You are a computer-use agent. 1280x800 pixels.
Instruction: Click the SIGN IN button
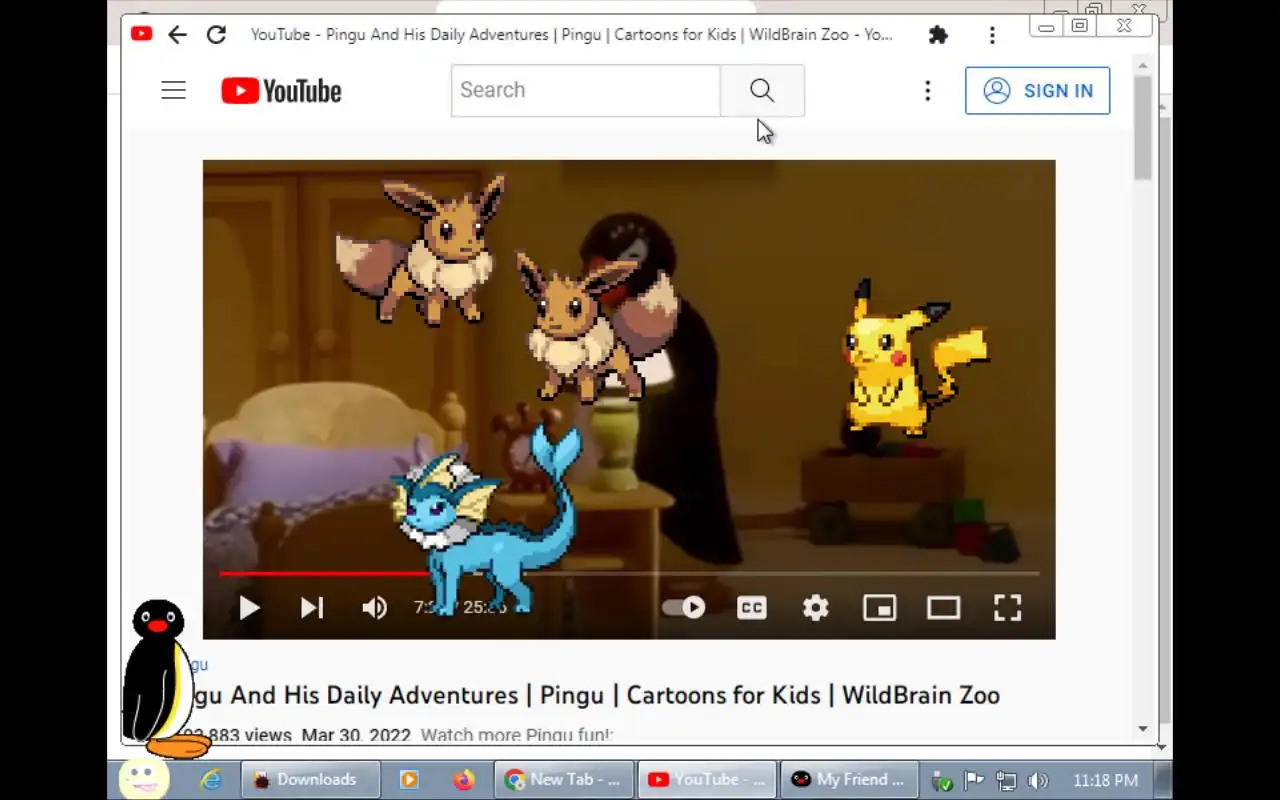click(x=1037, y=91)
